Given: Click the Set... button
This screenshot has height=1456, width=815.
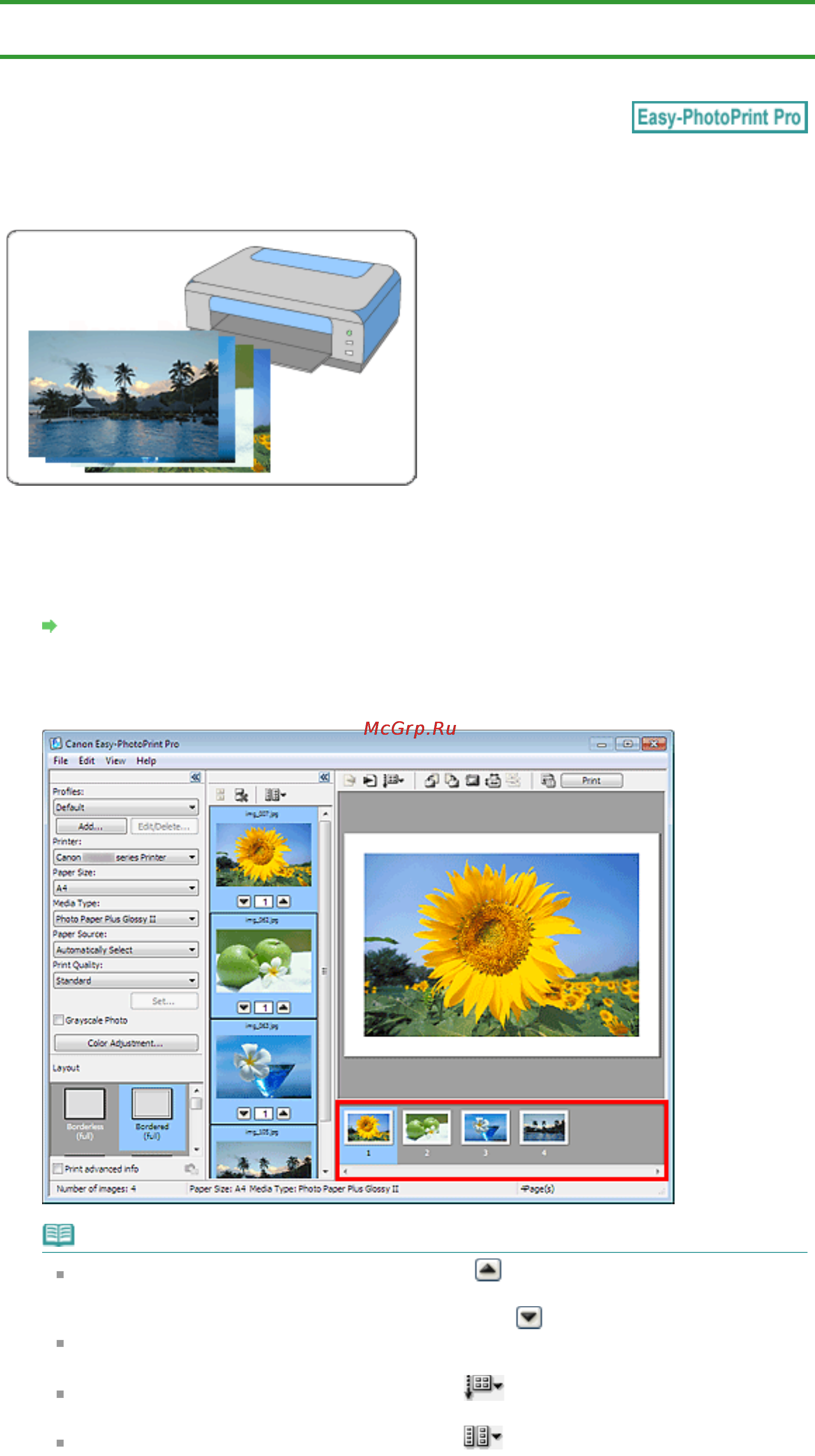Looking at the screenshot, I should coord(164,1001).
